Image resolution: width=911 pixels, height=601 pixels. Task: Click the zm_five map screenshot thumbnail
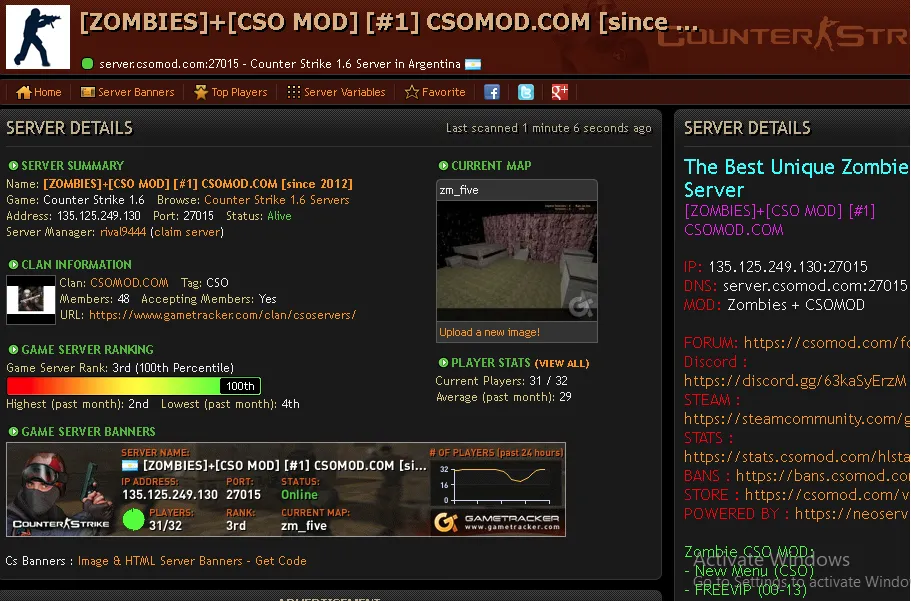coord(517,260)
